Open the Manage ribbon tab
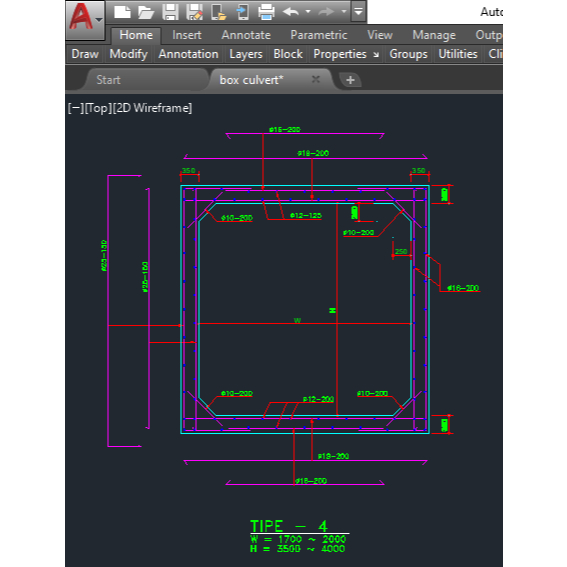 tap(434, 35)
